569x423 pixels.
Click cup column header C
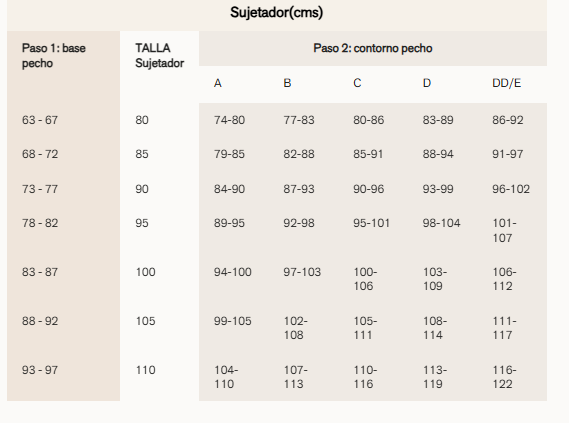(357, 83)
